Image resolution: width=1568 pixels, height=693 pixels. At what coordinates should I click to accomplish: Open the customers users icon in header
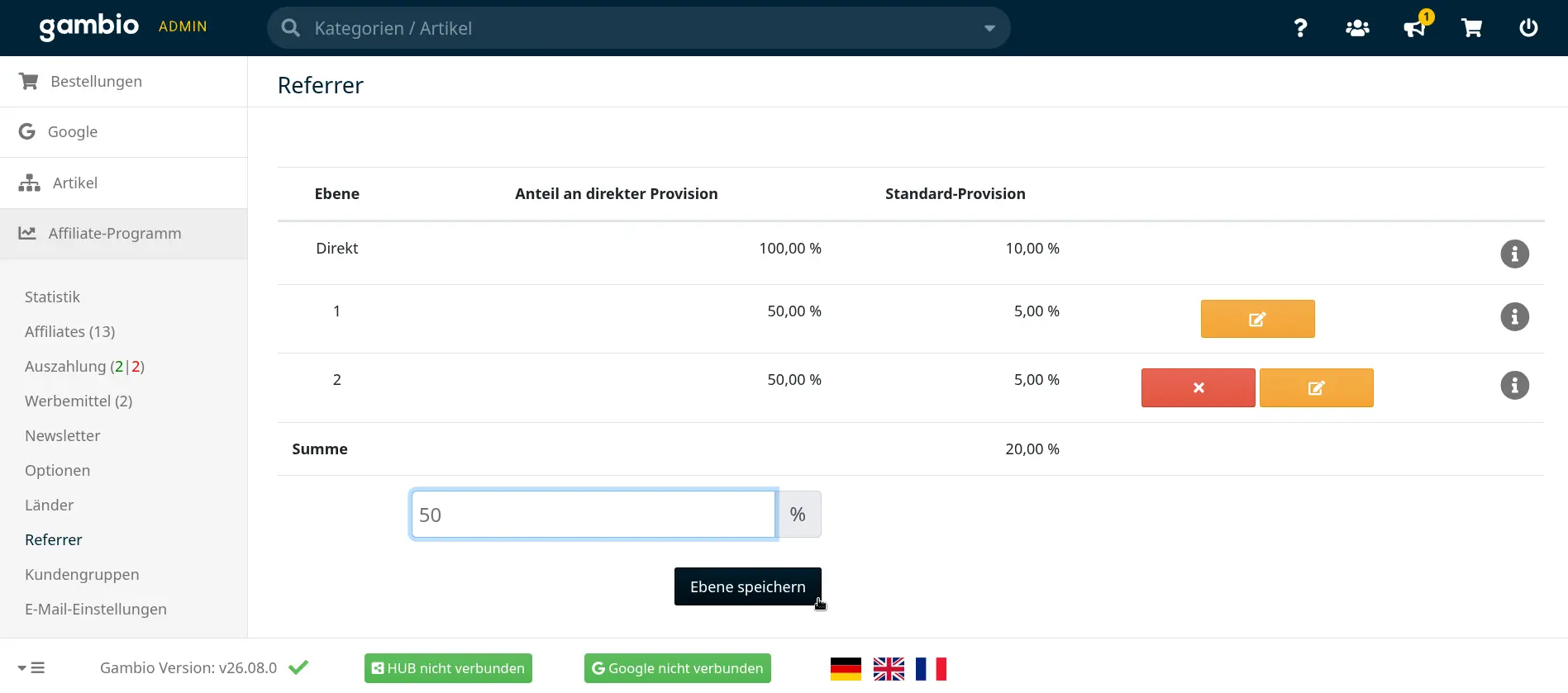(1357, 28)
